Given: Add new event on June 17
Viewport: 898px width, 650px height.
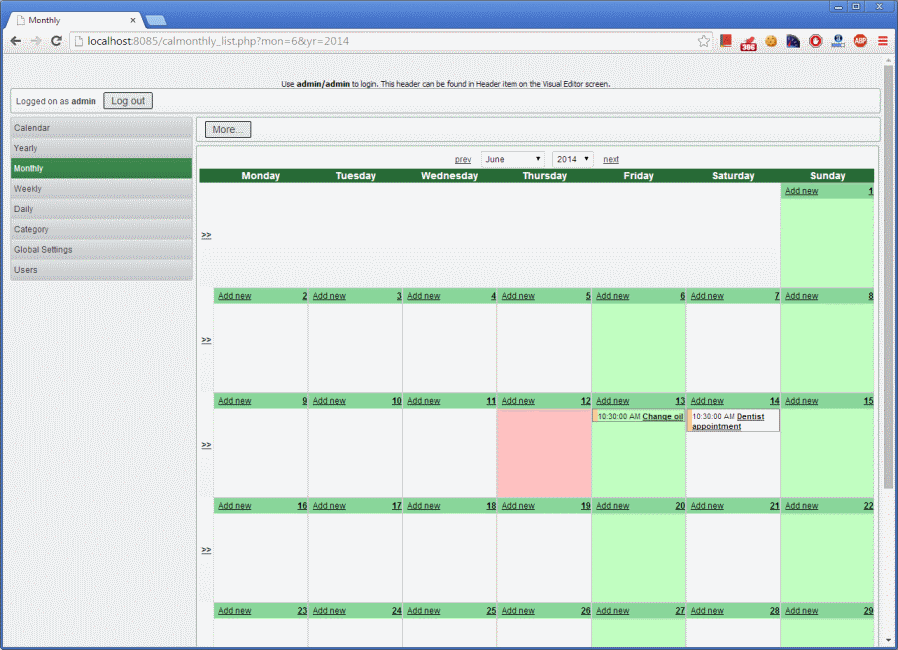Looking at the screenshot, I should pyautogui.click(x=329, y=506).
